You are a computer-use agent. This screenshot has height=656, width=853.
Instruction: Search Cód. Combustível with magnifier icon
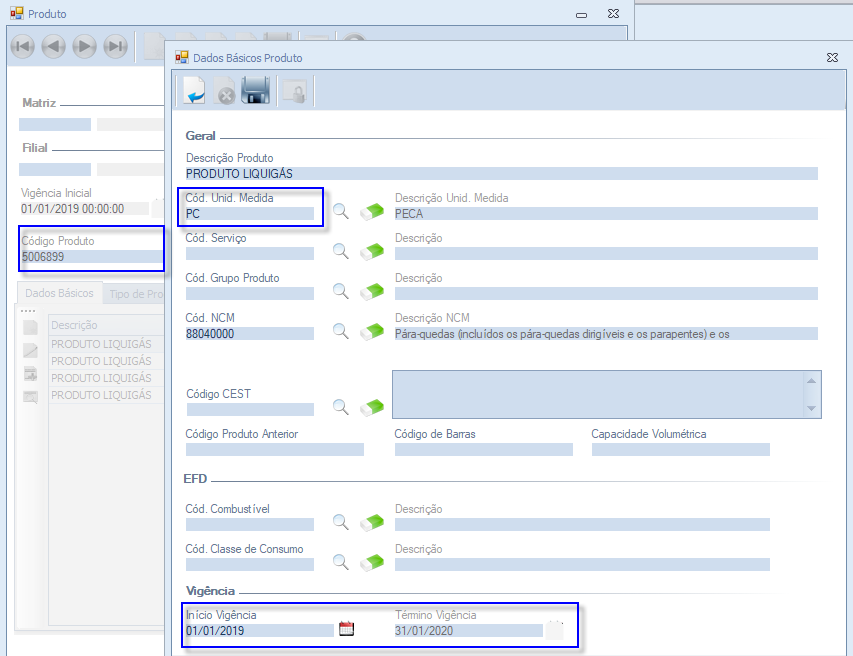341,522
